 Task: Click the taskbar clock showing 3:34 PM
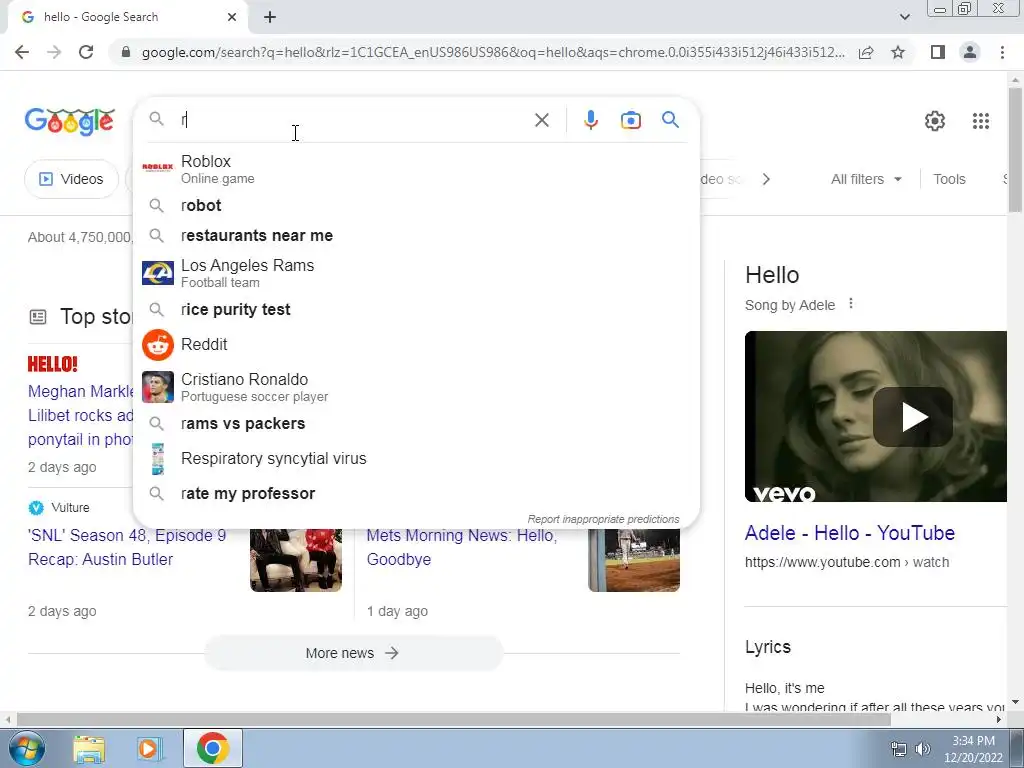pyautogui.click(x=973, y=749)
